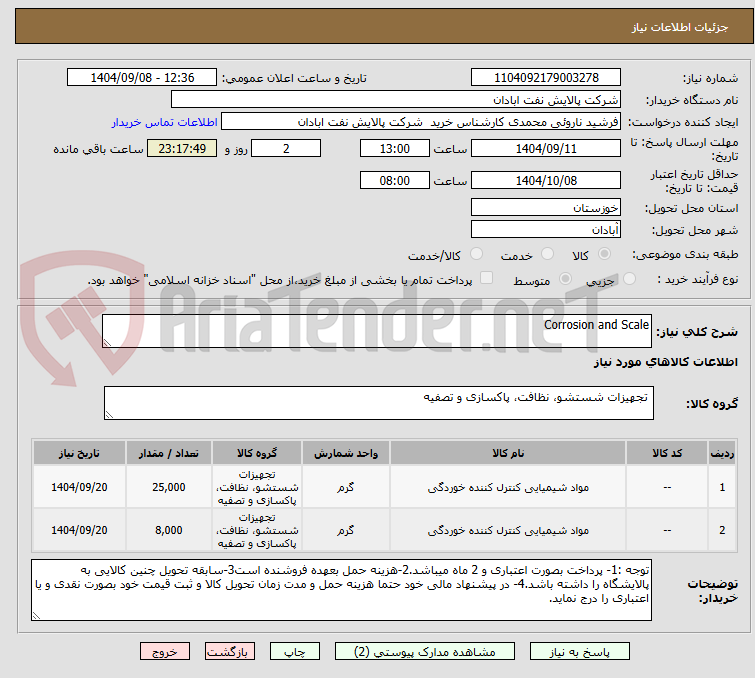Click the شماره نیاز number field
The width and height of the screenshot is (755, 678).
coord(545,78)
